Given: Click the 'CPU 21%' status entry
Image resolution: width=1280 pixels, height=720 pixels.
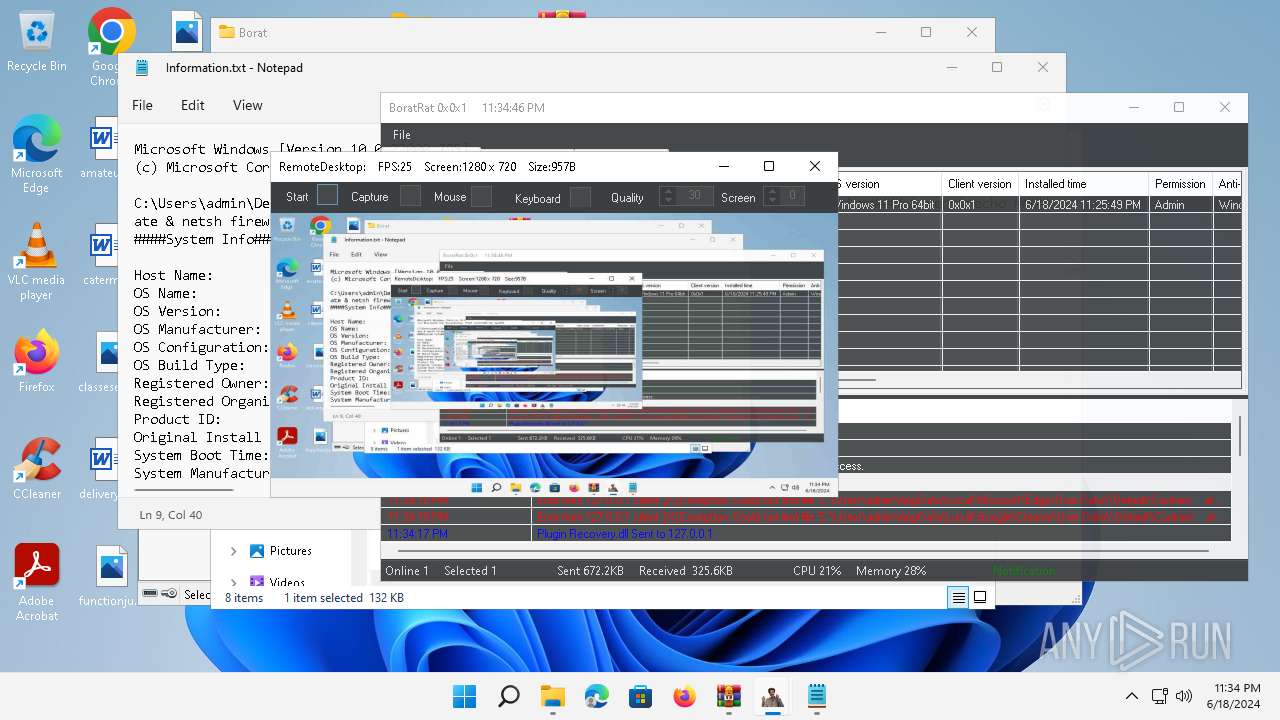Looking at the screenshot, I should [817, 571].
